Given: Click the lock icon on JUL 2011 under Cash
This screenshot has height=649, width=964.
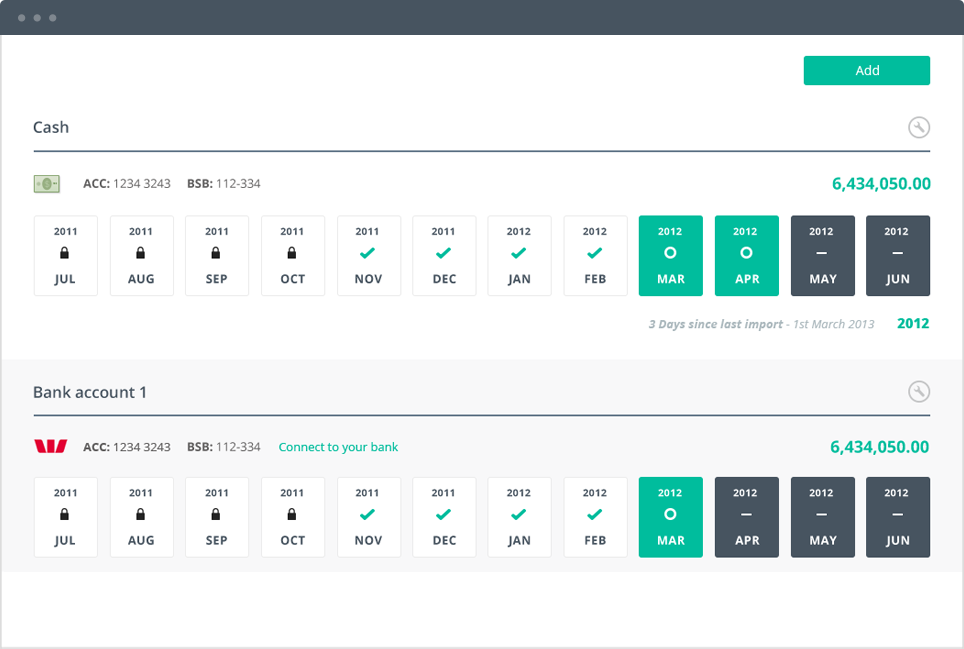Looking at the screenshot, I should point(65,253).
